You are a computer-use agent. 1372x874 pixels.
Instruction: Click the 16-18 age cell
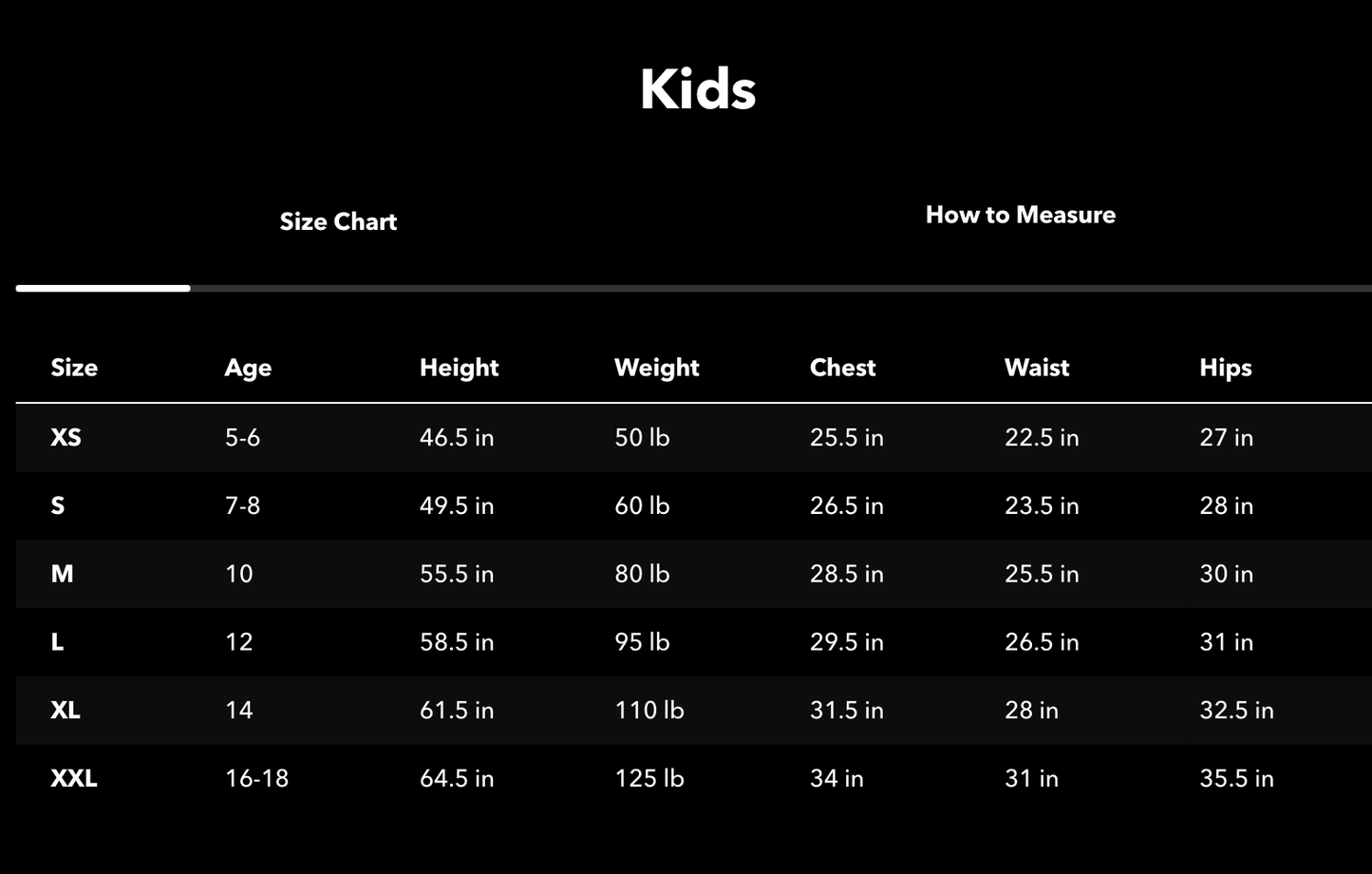[x=256, y=778]
